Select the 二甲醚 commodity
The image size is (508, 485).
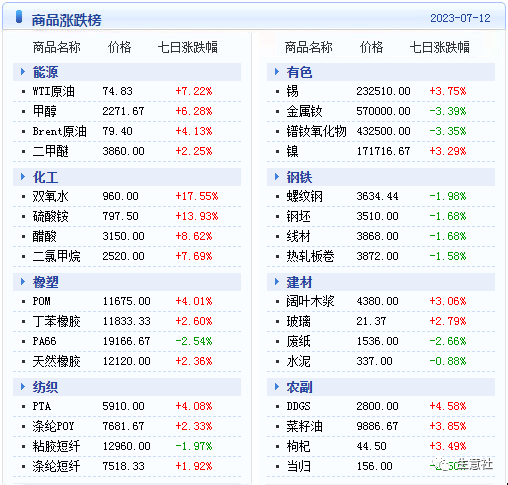50,151
